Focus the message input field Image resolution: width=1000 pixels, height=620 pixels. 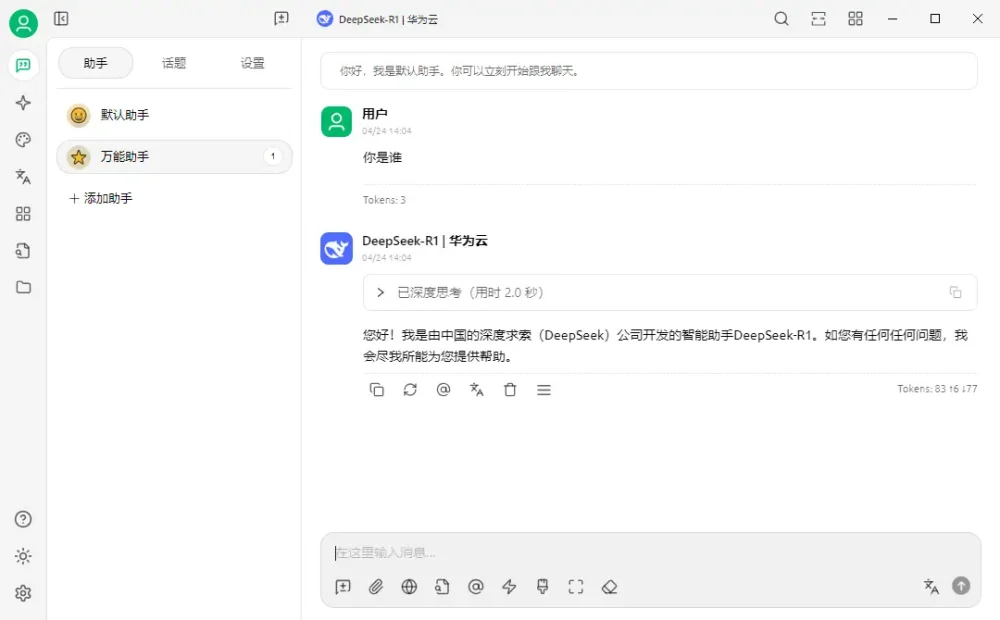tap(651, 552)
